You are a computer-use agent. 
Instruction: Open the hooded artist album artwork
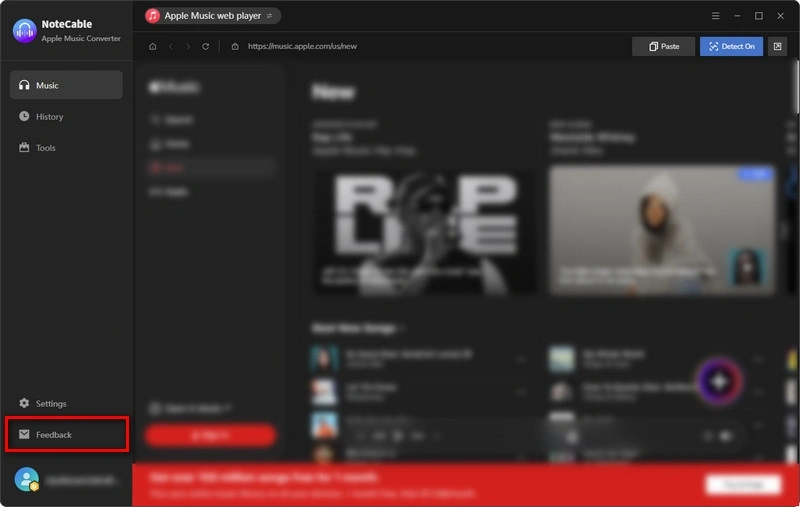click(662, 231)
